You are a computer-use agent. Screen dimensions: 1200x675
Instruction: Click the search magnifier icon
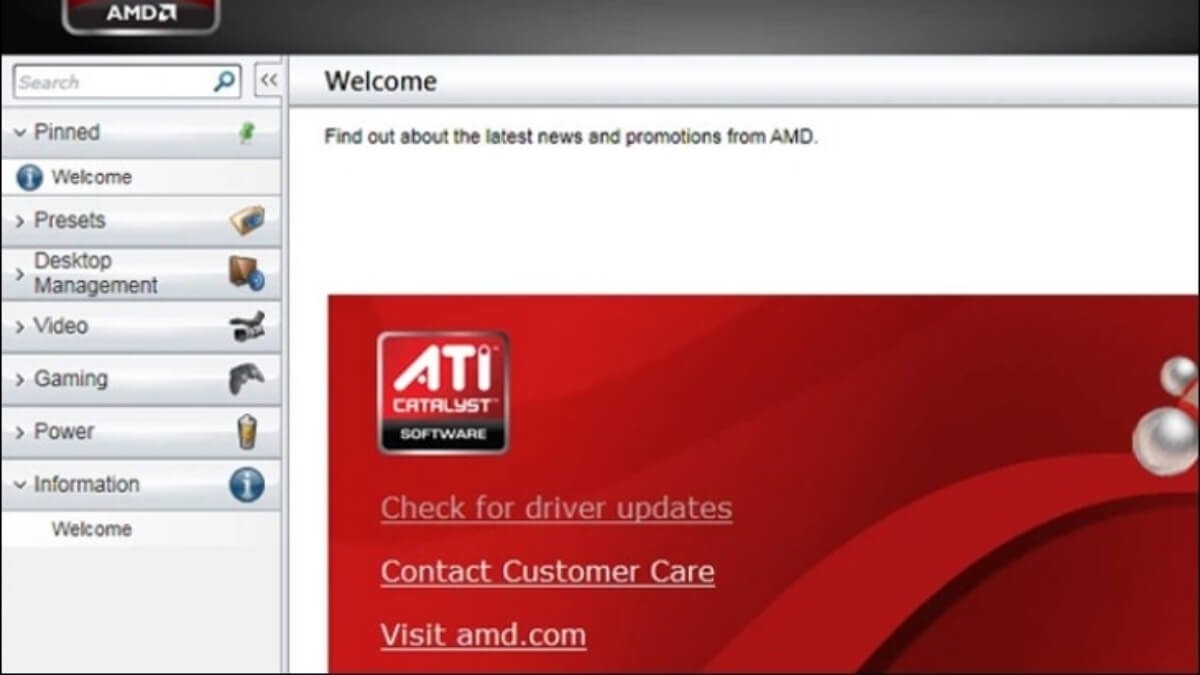point(225,82)
